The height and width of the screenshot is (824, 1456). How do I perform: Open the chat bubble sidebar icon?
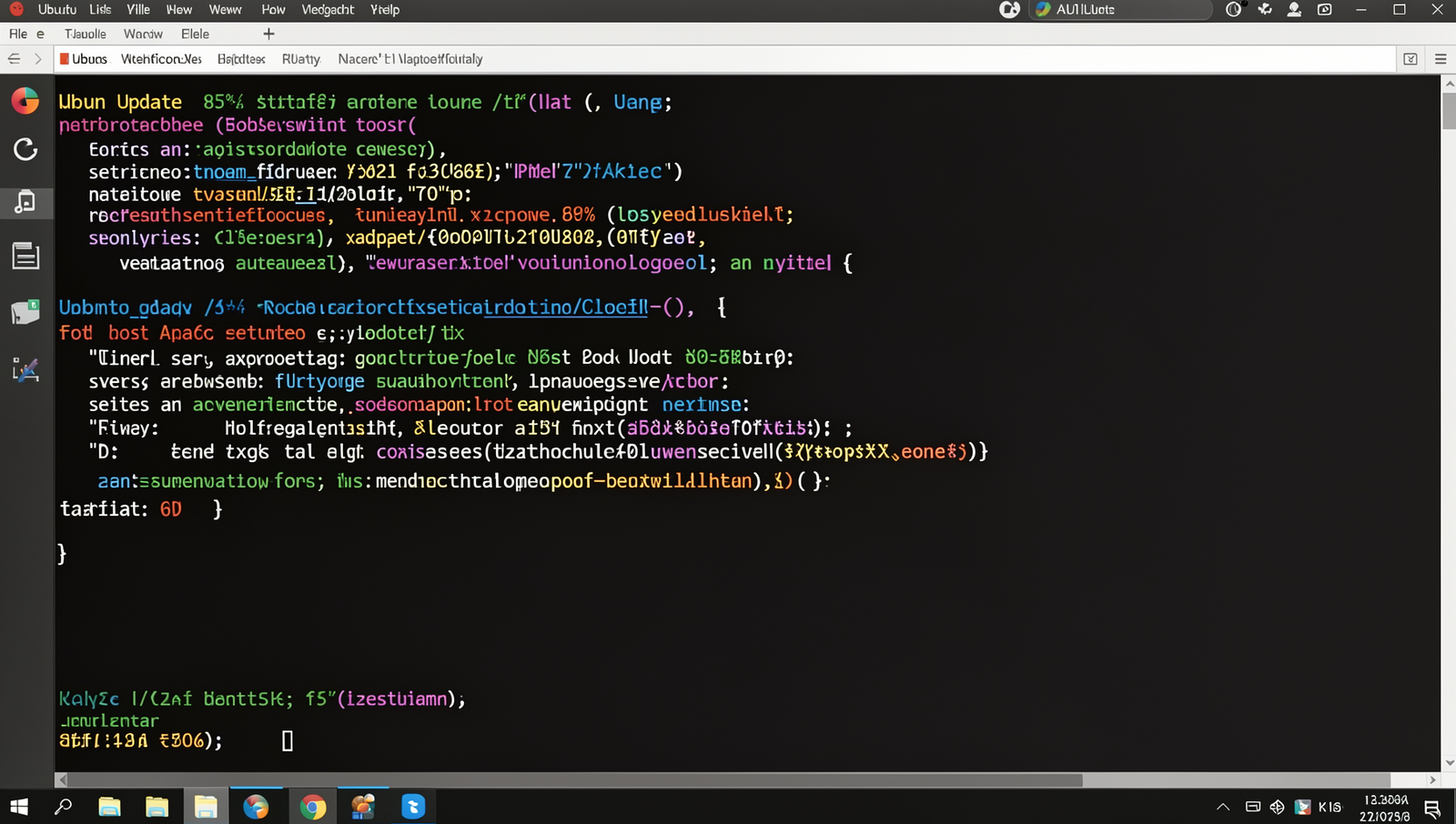25,312
